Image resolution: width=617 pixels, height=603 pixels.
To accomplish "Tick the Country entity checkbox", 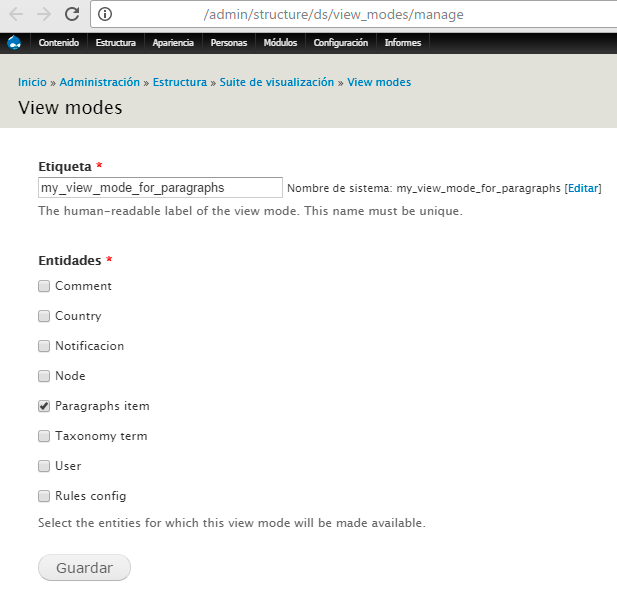I will click(44, 316).
